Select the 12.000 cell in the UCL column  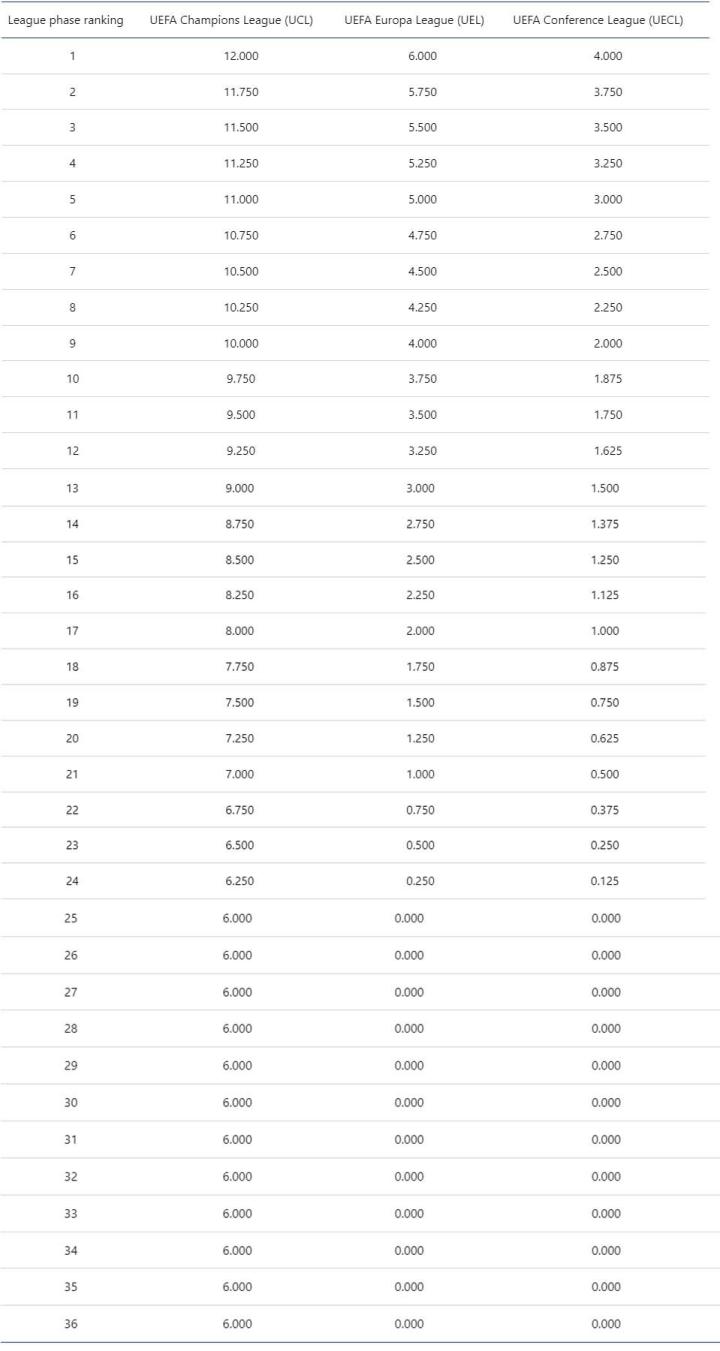241,56
